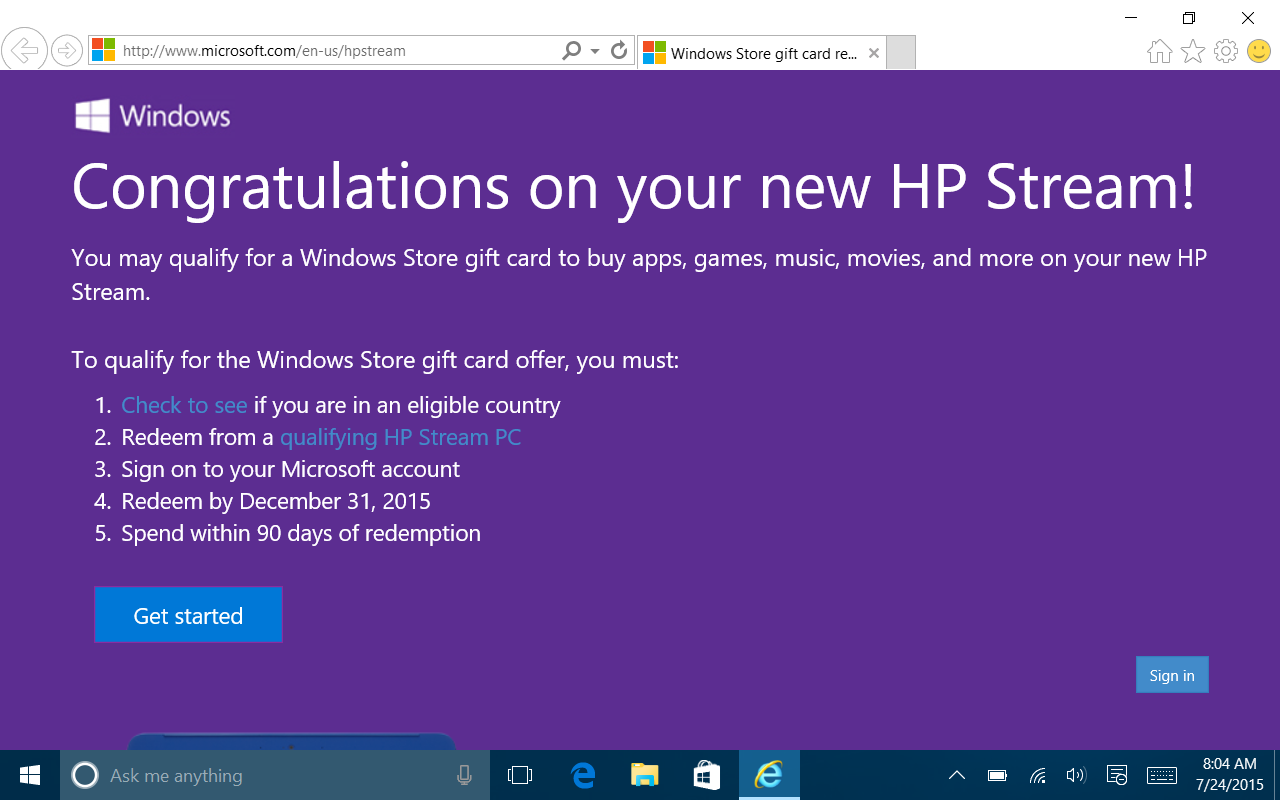
Task: Click the Sign in button
Action: pyautogui.click(x=1172, y=675)
